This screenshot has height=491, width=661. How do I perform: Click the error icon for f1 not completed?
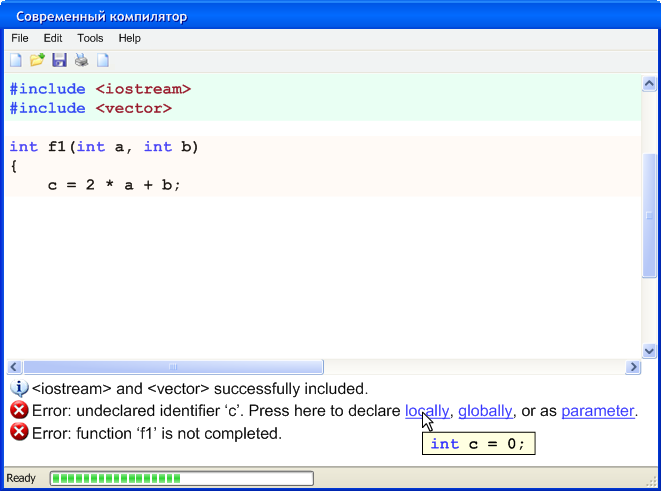pyautogui.click(x=19, y=432)
